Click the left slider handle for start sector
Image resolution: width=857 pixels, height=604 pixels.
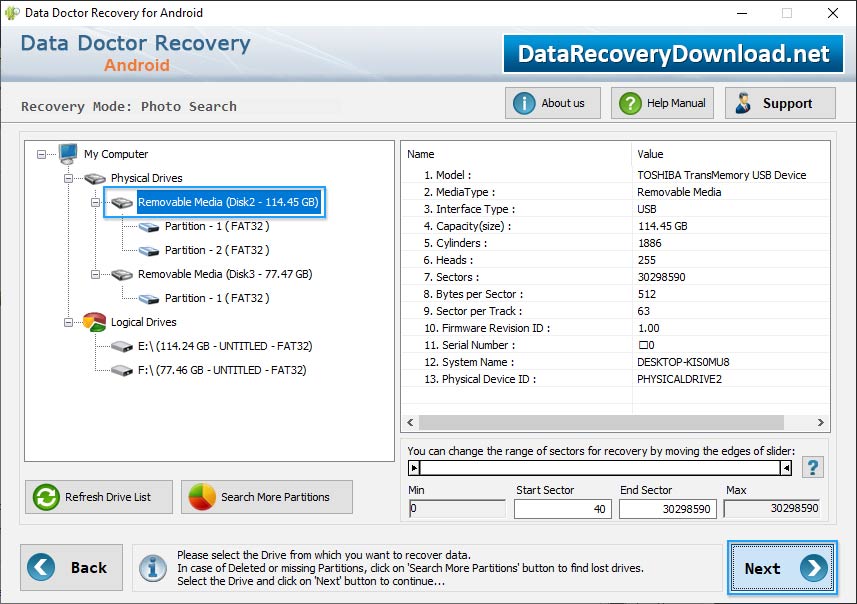414,468
